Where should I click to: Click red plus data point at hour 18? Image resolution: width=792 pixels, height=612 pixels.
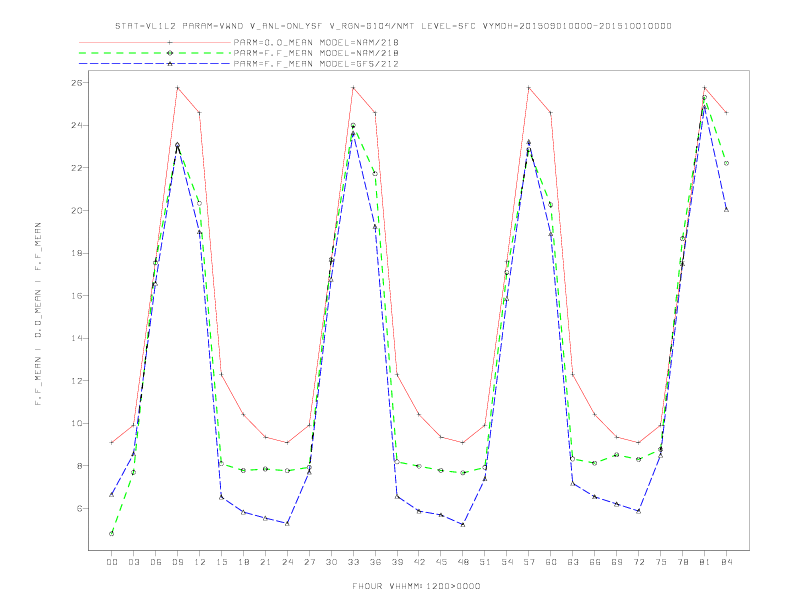pos(243,415)
